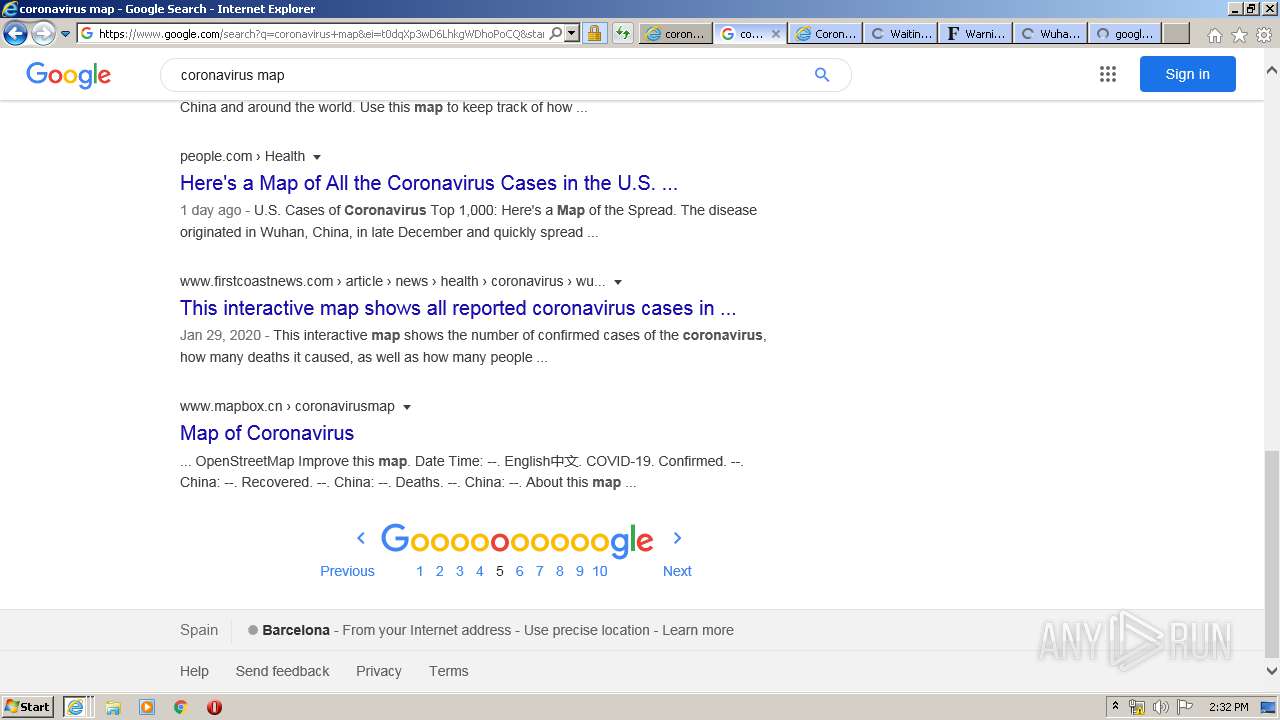This screenshot has width=1280, height=720.
Task: Click the Sign in button
Action: coord(1187,74)
